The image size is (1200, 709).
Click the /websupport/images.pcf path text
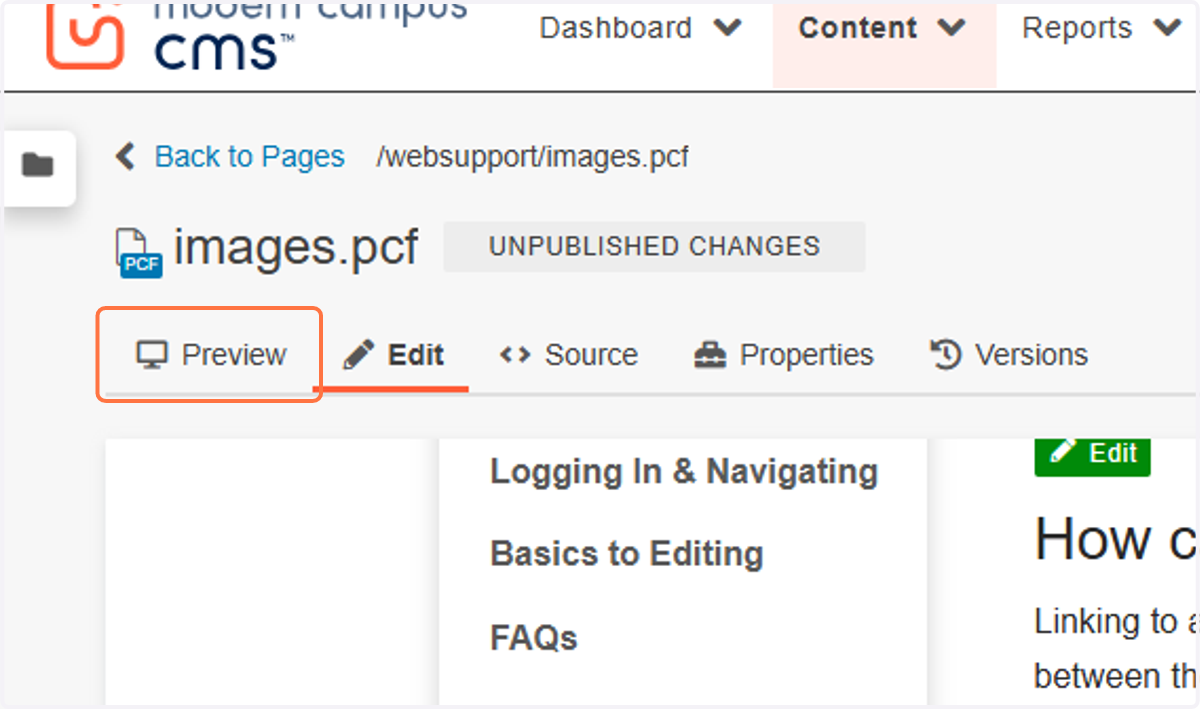click(532, 157)
